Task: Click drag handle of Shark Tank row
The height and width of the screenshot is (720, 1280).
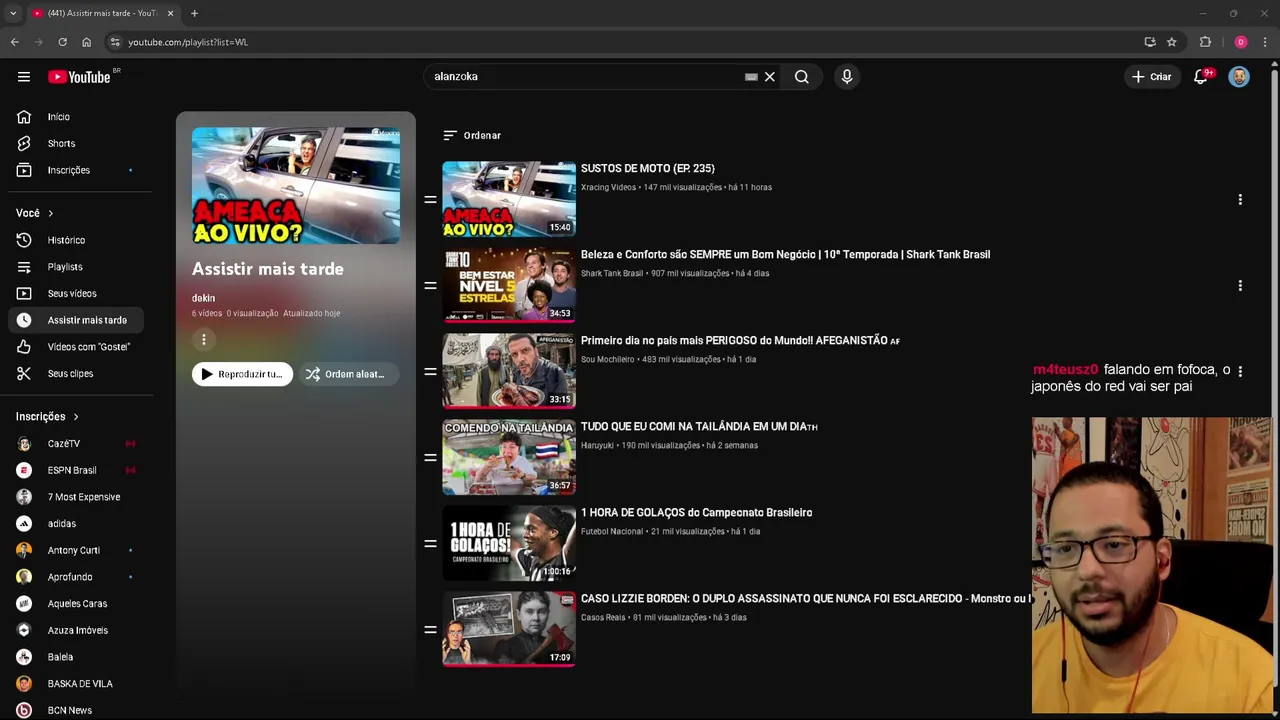Action: click(x=430, y=286)
